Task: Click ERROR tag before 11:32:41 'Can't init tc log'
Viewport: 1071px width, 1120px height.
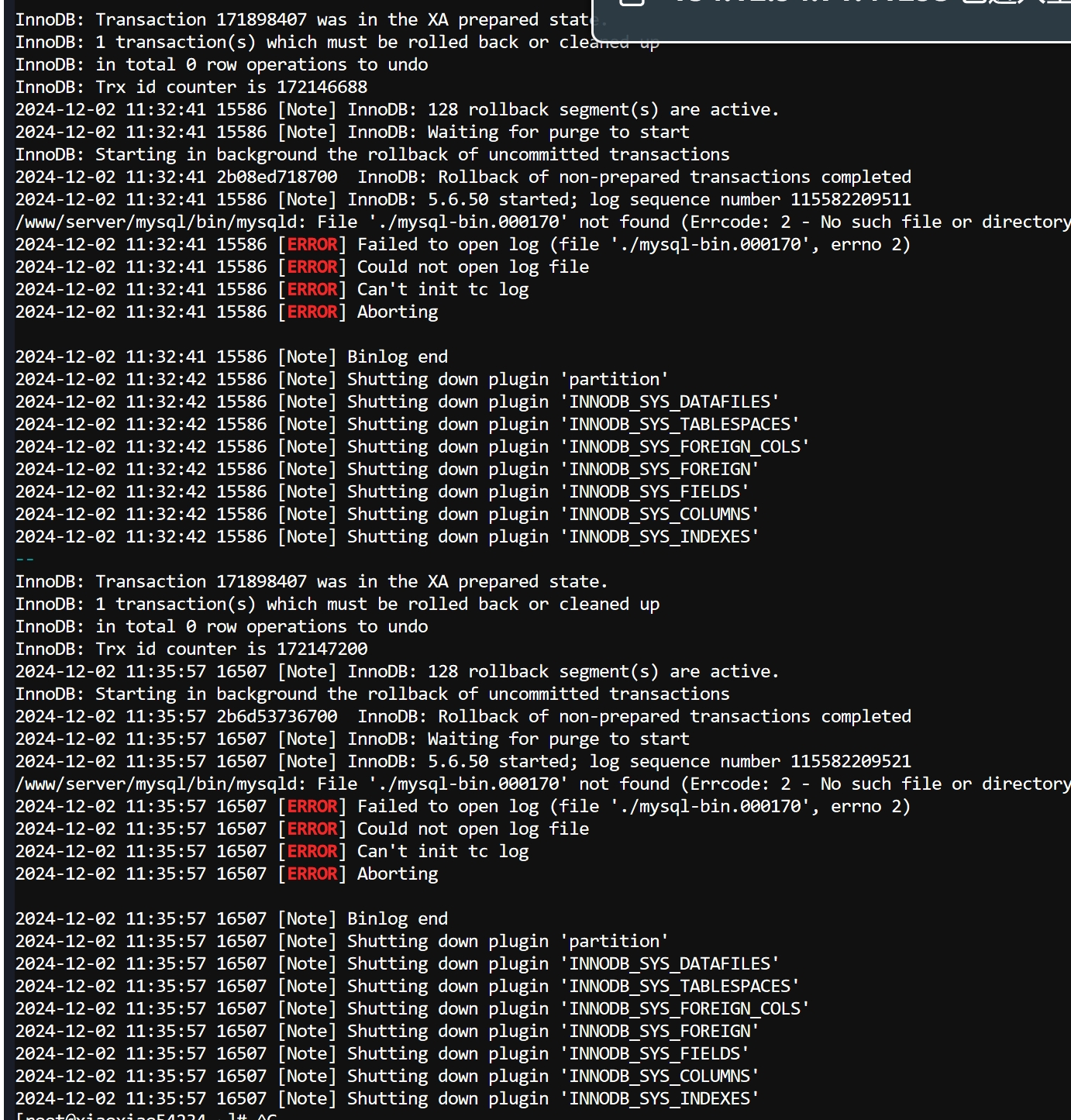Action: [x=312, y=289]
